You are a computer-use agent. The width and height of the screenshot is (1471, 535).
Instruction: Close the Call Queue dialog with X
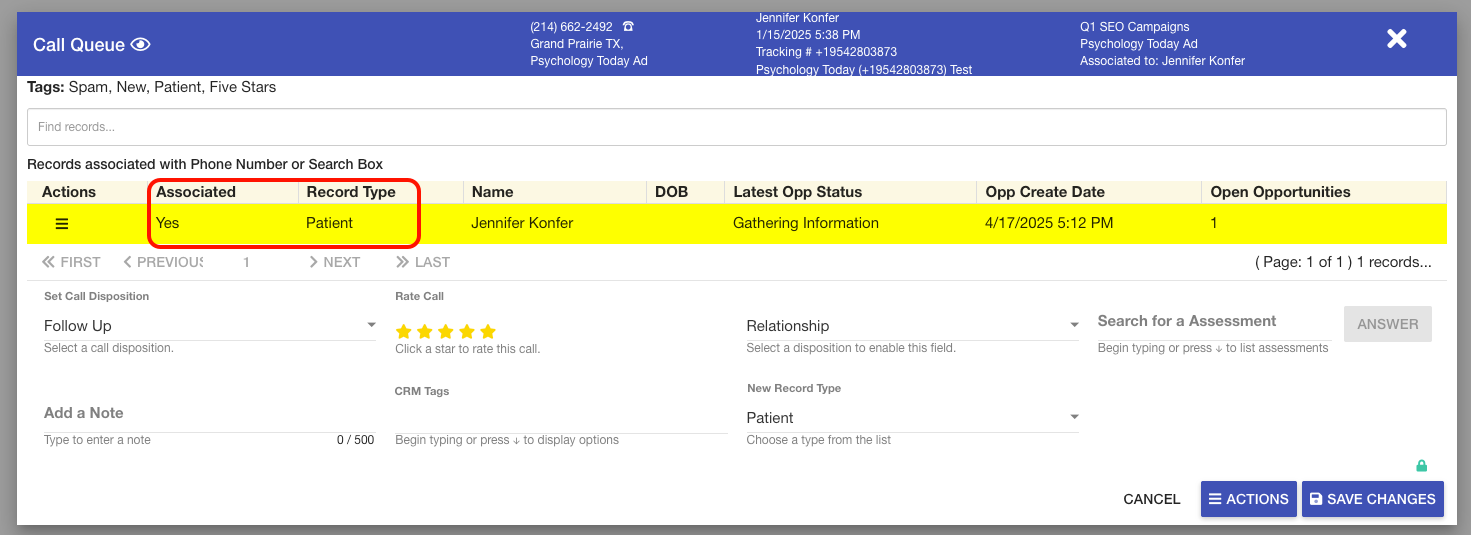click(x=1396, y=39)
